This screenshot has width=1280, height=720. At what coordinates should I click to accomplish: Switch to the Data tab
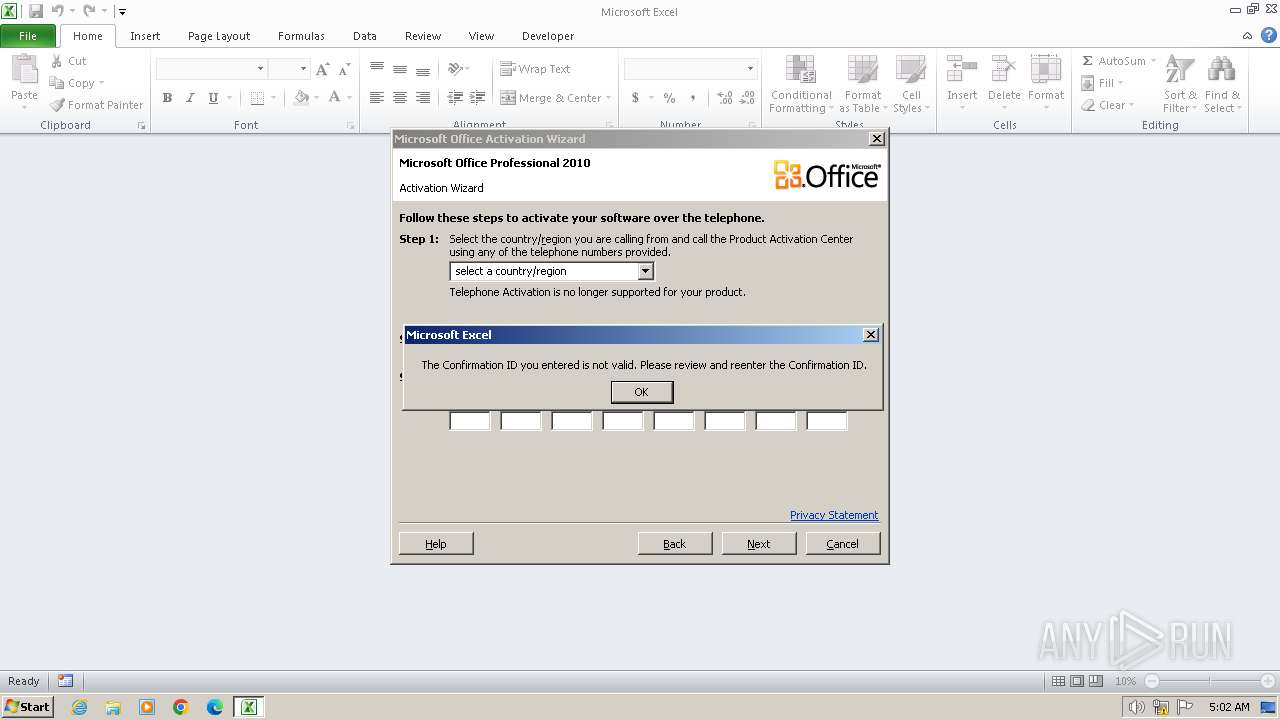pyautogui.click(x=365, y=36)
